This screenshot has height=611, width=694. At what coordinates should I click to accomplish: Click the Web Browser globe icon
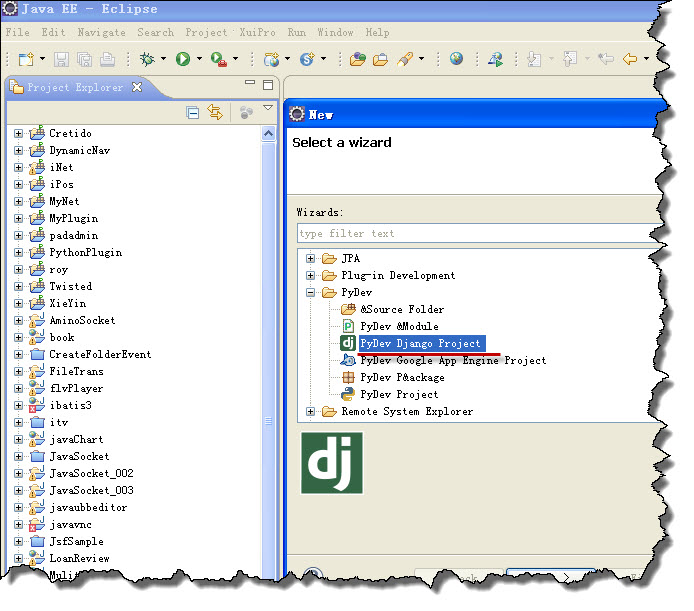tap(456, 58)
